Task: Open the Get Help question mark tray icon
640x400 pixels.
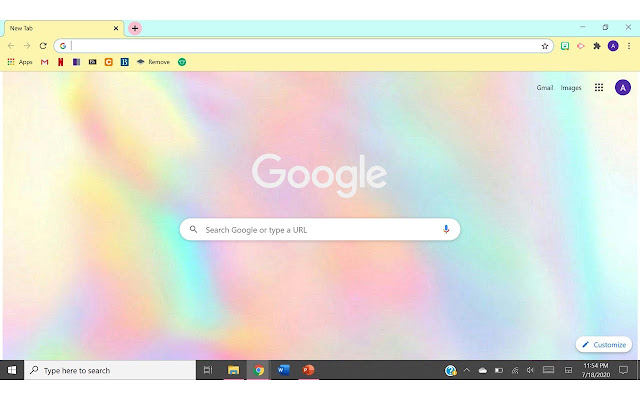Action: [x=450, y=370]
